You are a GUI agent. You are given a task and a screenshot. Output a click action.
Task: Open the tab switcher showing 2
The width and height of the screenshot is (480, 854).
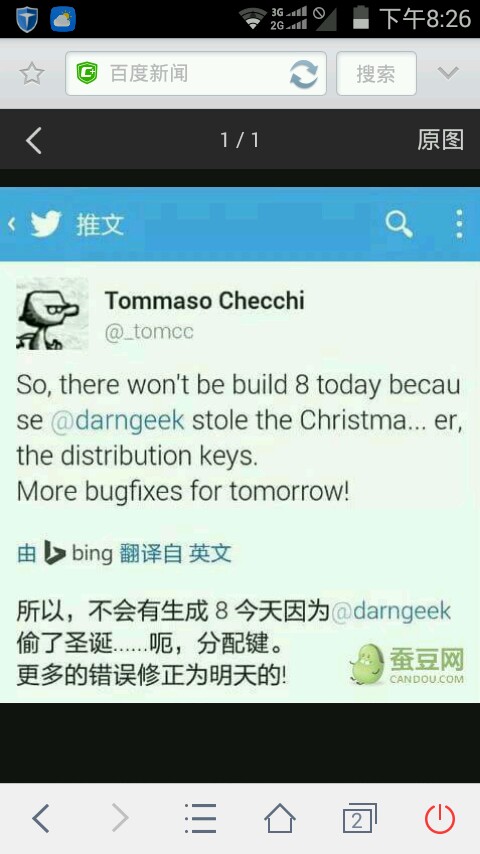pyautogui.click(x=359, y=818)
